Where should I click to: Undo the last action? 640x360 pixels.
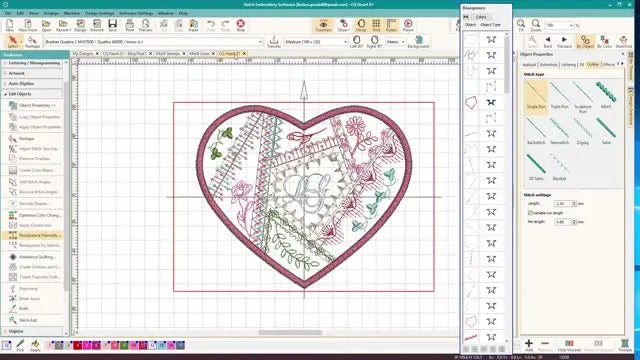pyautogui.click(x=211, y=25)
